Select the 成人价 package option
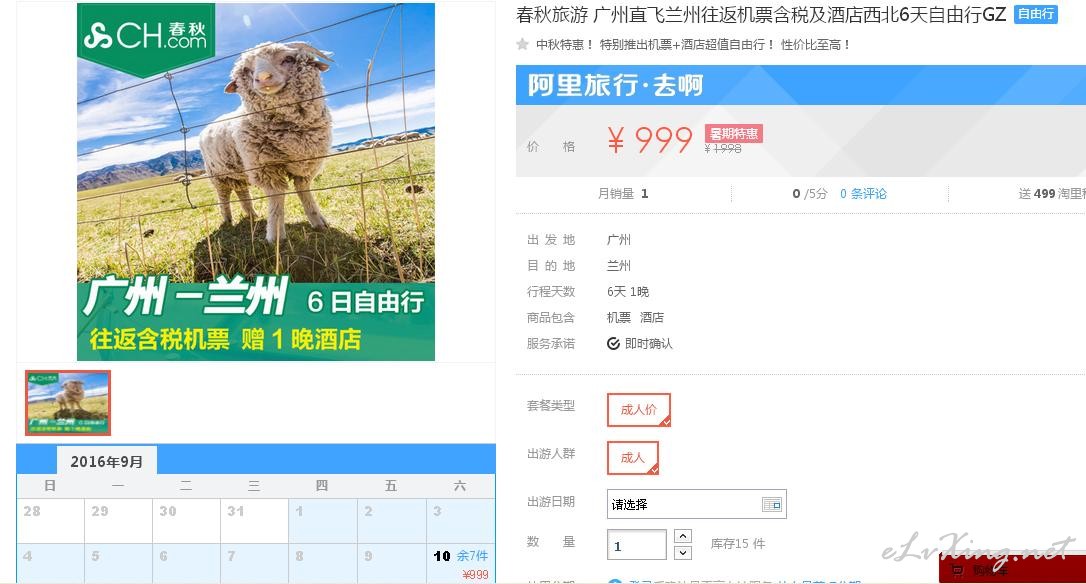The image size is (1086, 584). coord(639,409)
